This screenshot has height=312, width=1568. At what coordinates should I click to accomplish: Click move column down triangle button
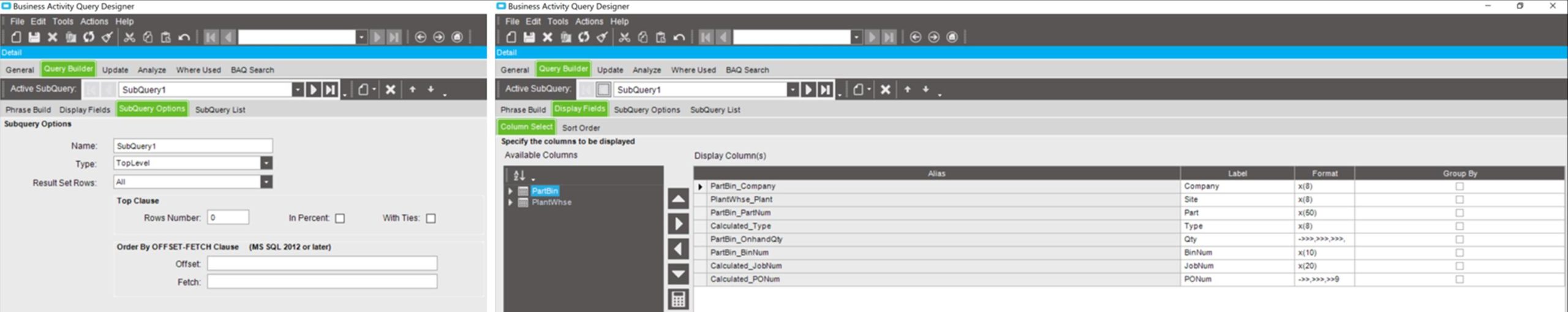coord(679,274)
